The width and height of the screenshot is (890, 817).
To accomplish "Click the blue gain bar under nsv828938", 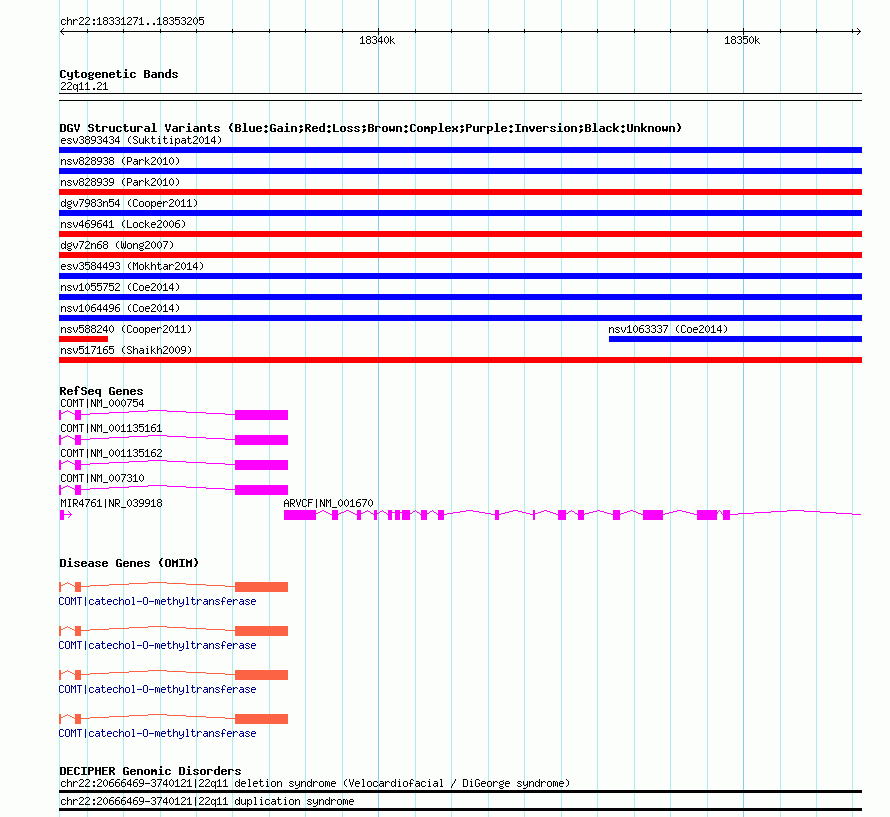I will point(460,171).
